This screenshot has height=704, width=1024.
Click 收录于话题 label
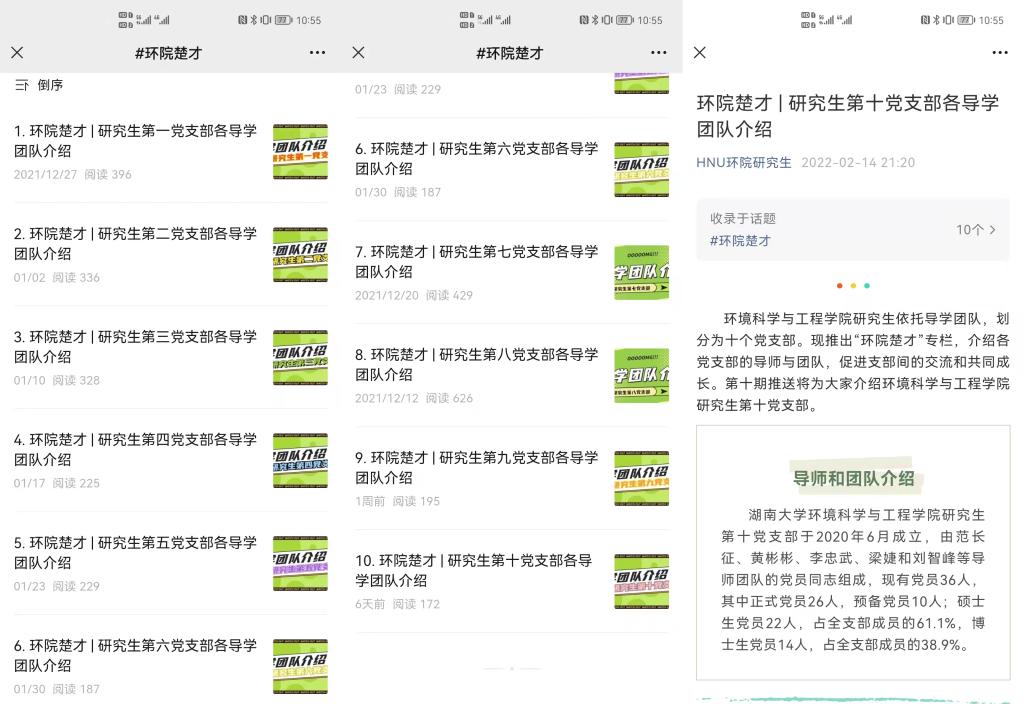(743, 218)
